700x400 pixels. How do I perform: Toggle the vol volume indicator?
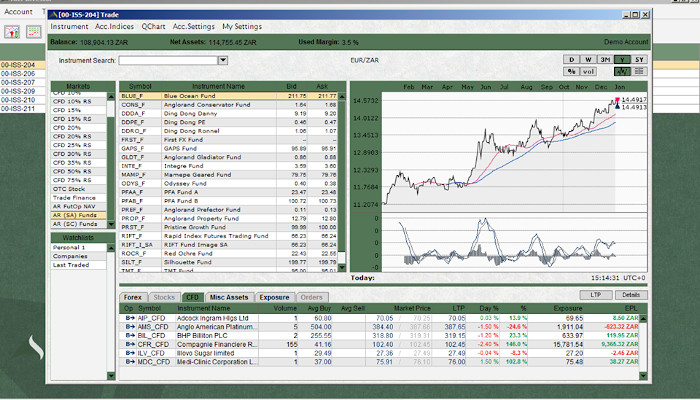pos(590,72)
